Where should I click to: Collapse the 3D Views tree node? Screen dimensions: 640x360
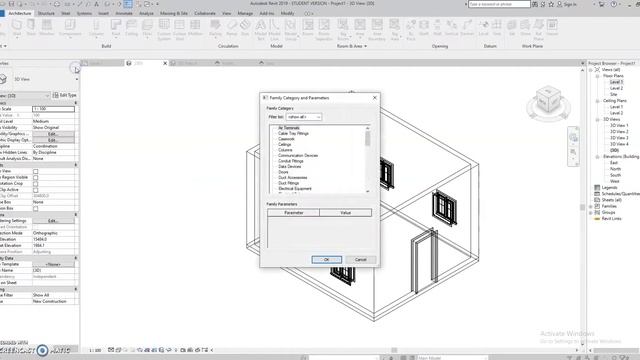[597, 120]
